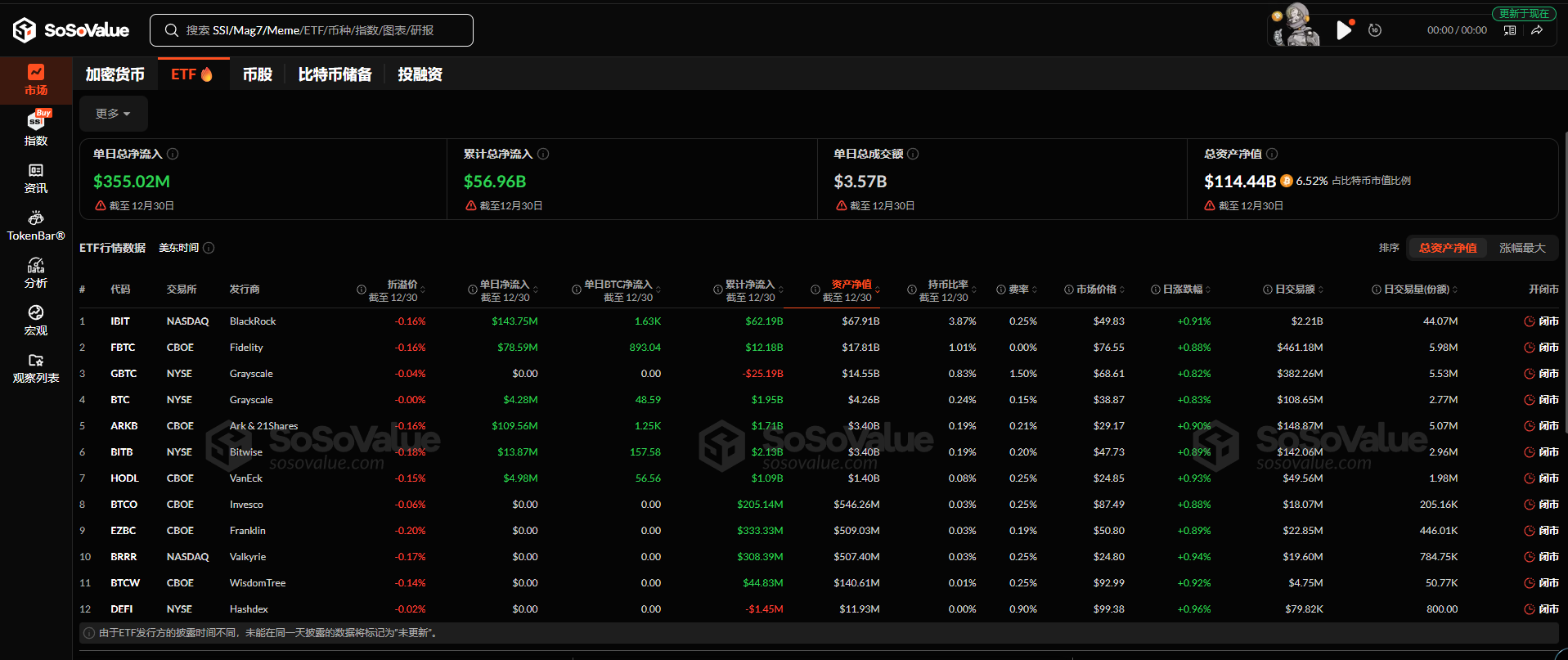Click warning icon under $3.57B
The width and height of the screenshot is (1568, 660).
tap(842, 206)
